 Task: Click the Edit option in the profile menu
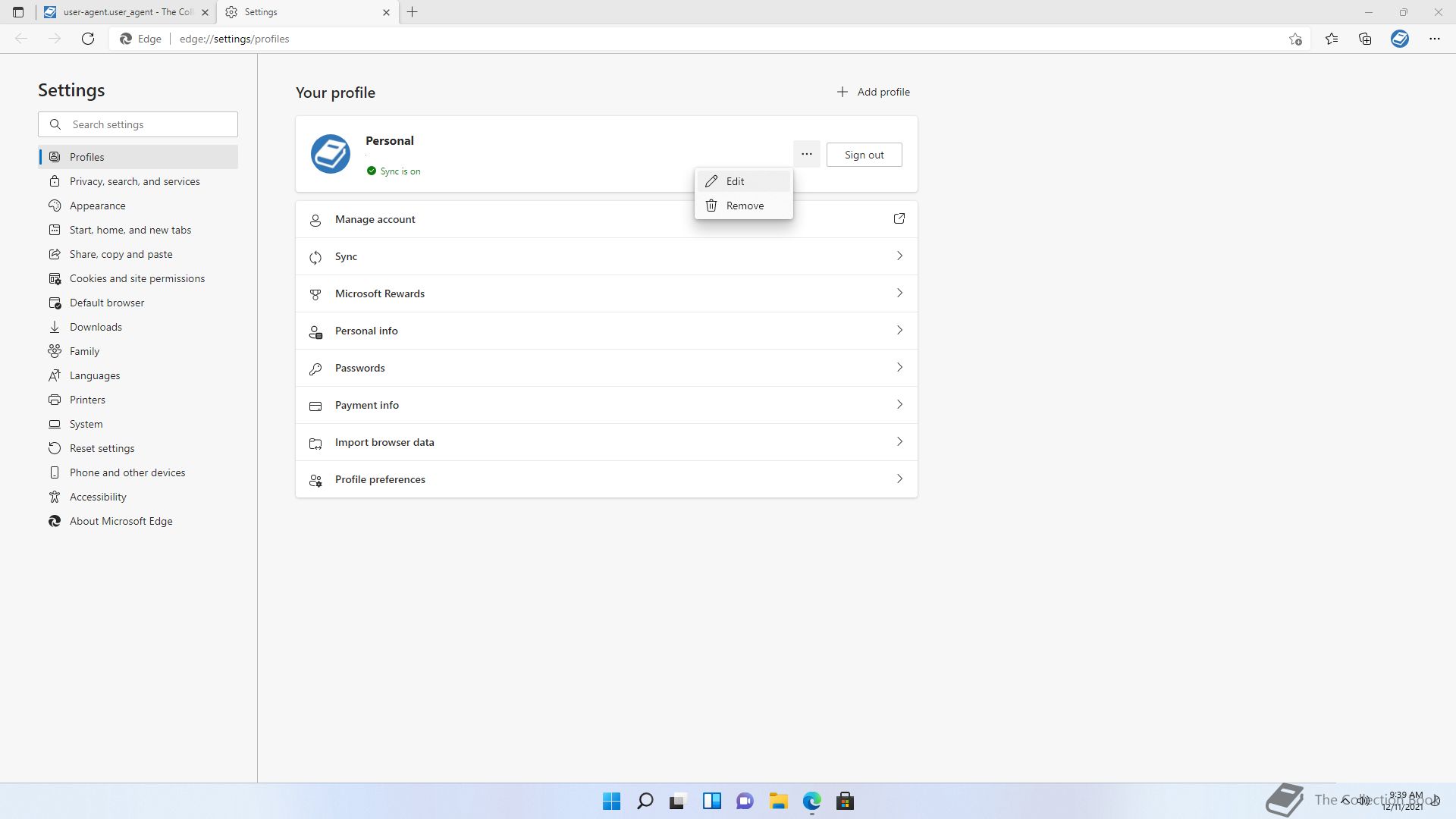click(743, 181)
